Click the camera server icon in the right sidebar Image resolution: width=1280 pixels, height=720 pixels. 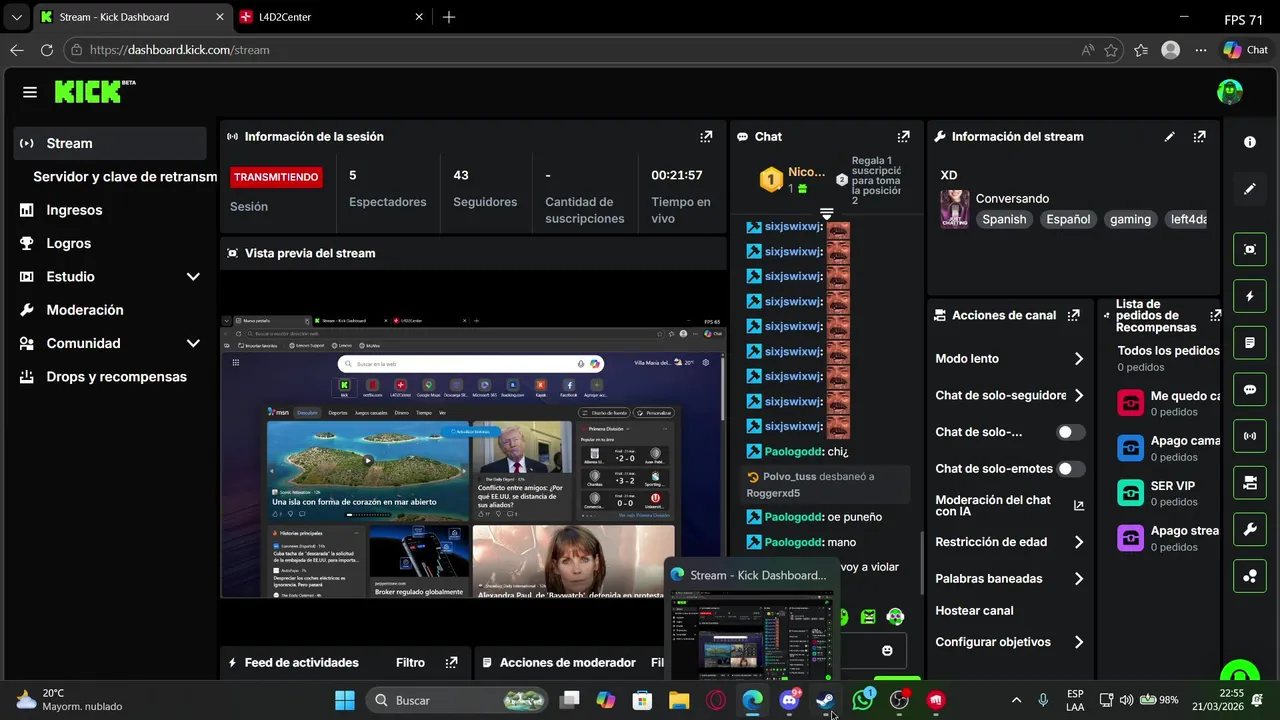coord(1250,483)
